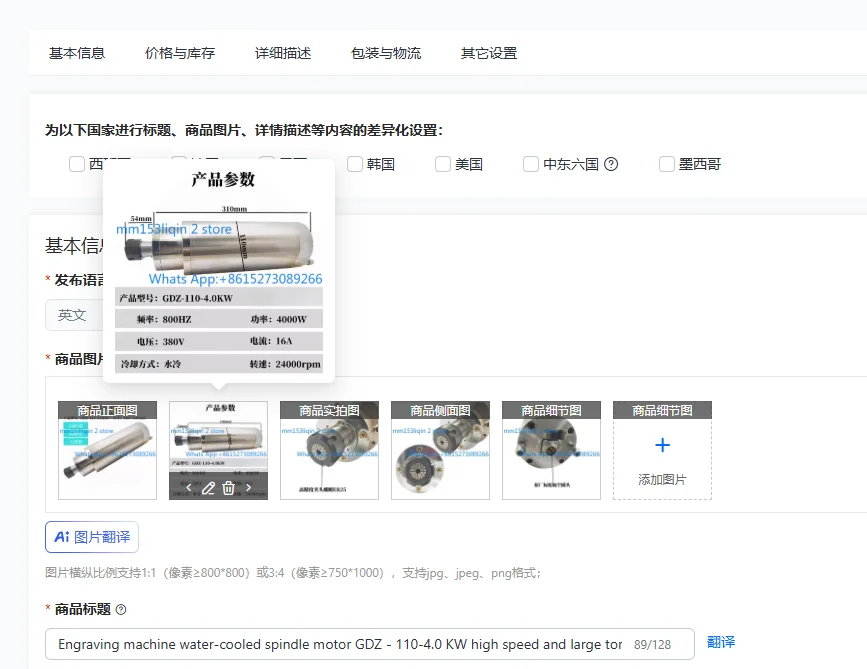The height and width of the screenshot is (669, 867).
Task: Switch to 价格与库存 tab
Action: coord(180,53)
